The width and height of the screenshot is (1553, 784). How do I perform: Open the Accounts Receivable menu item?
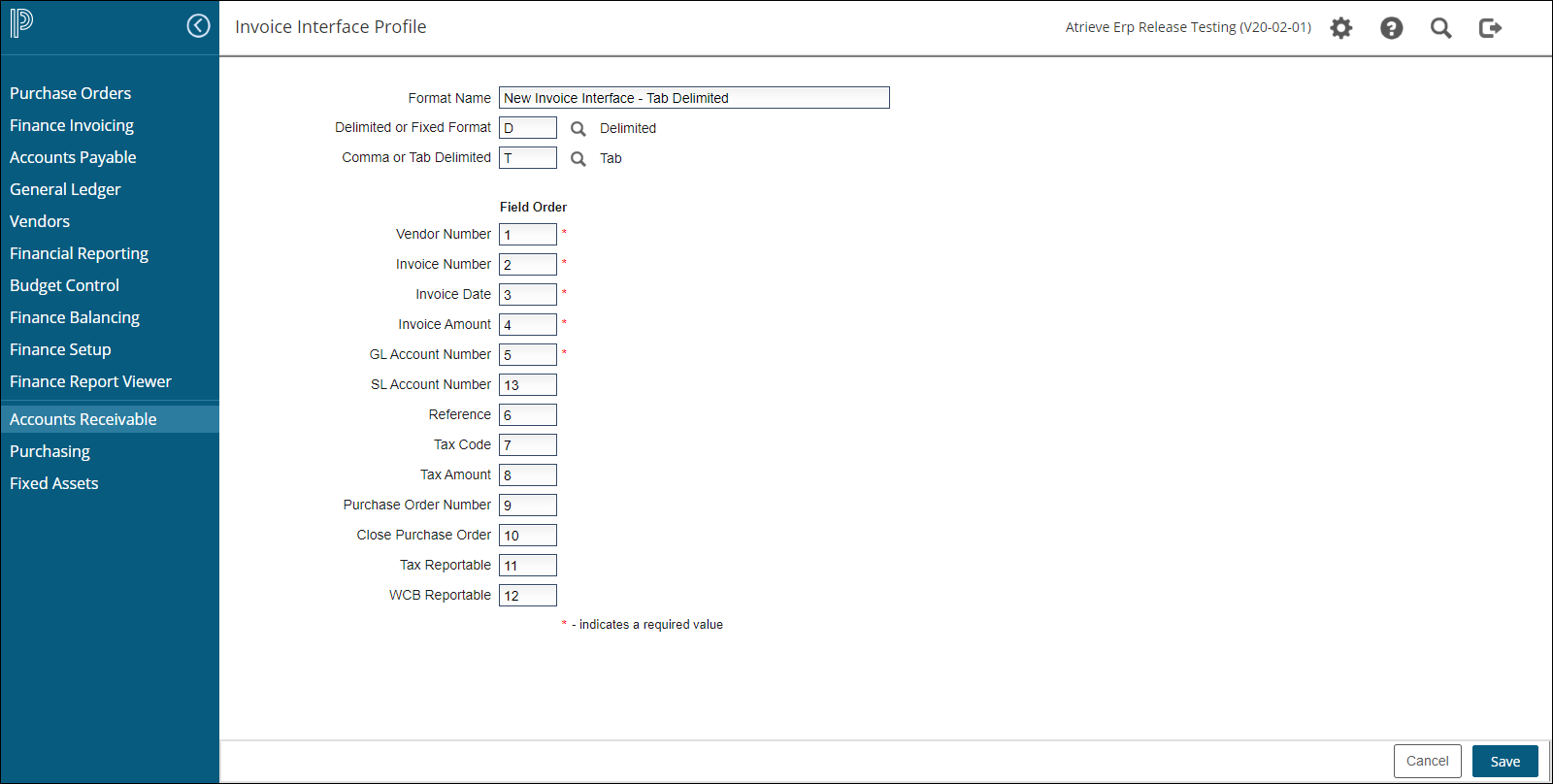[x=83, y=419]
